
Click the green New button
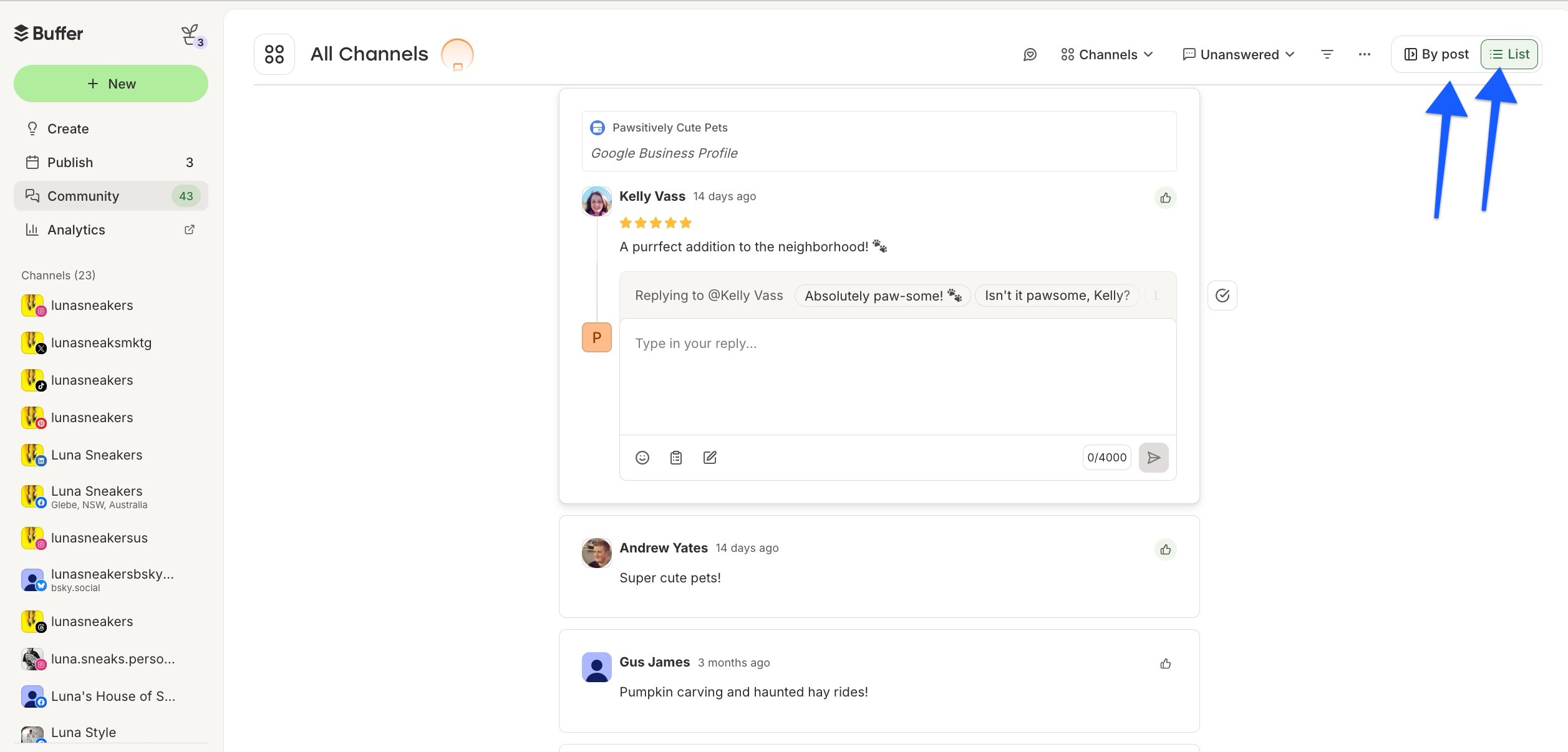coord(111,84)
